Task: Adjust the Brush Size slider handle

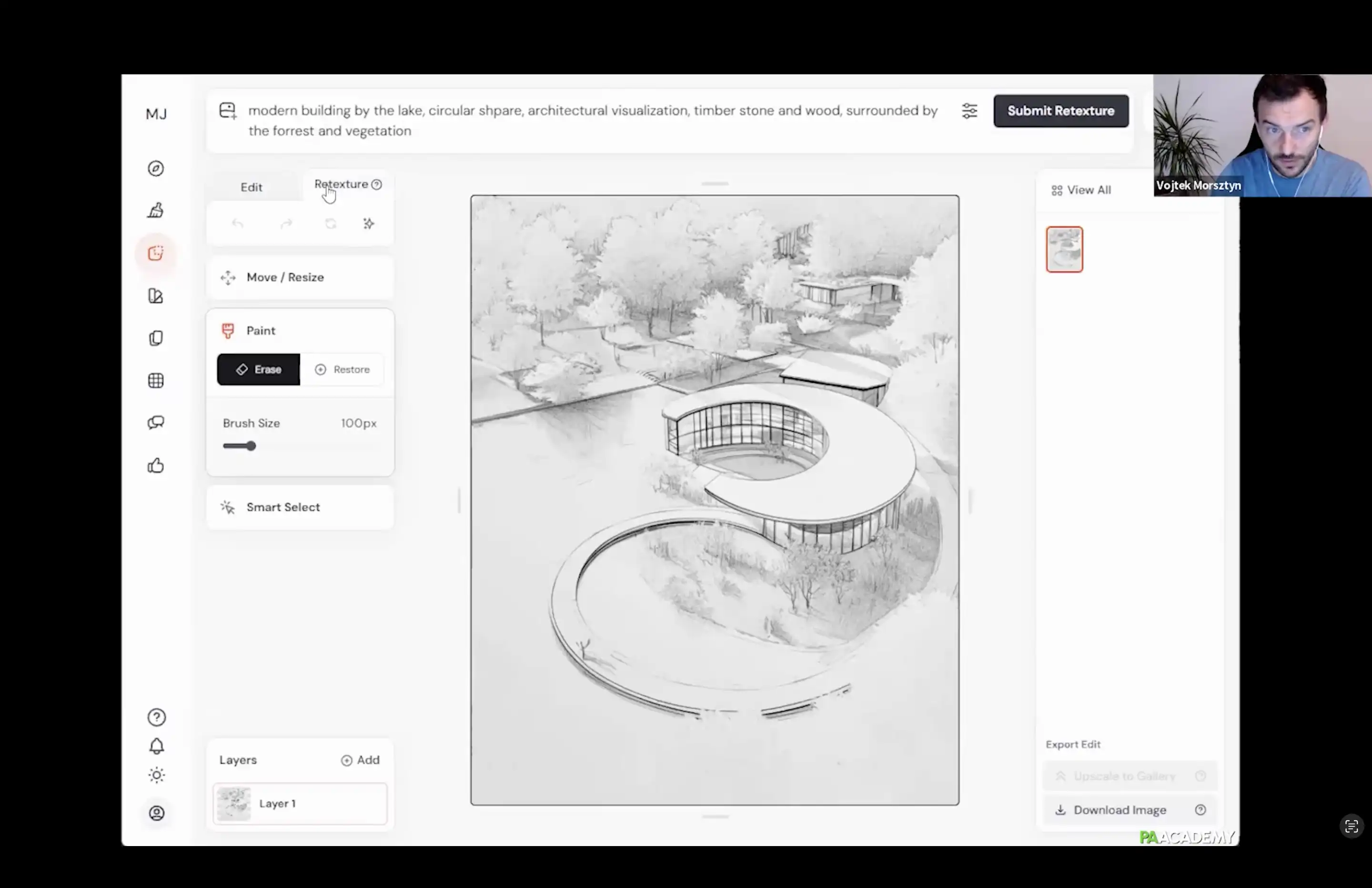Action: [x=251, y=446]
